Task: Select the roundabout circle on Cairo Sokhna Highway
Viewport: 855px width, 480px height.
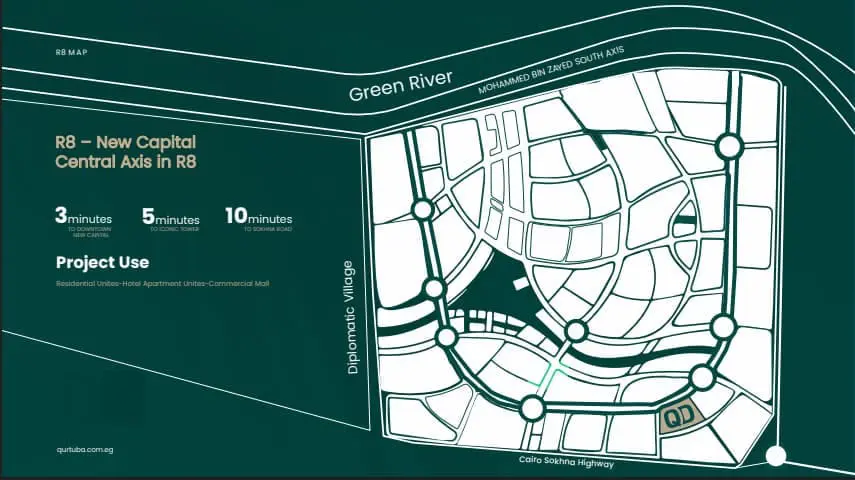Action: 775,457
